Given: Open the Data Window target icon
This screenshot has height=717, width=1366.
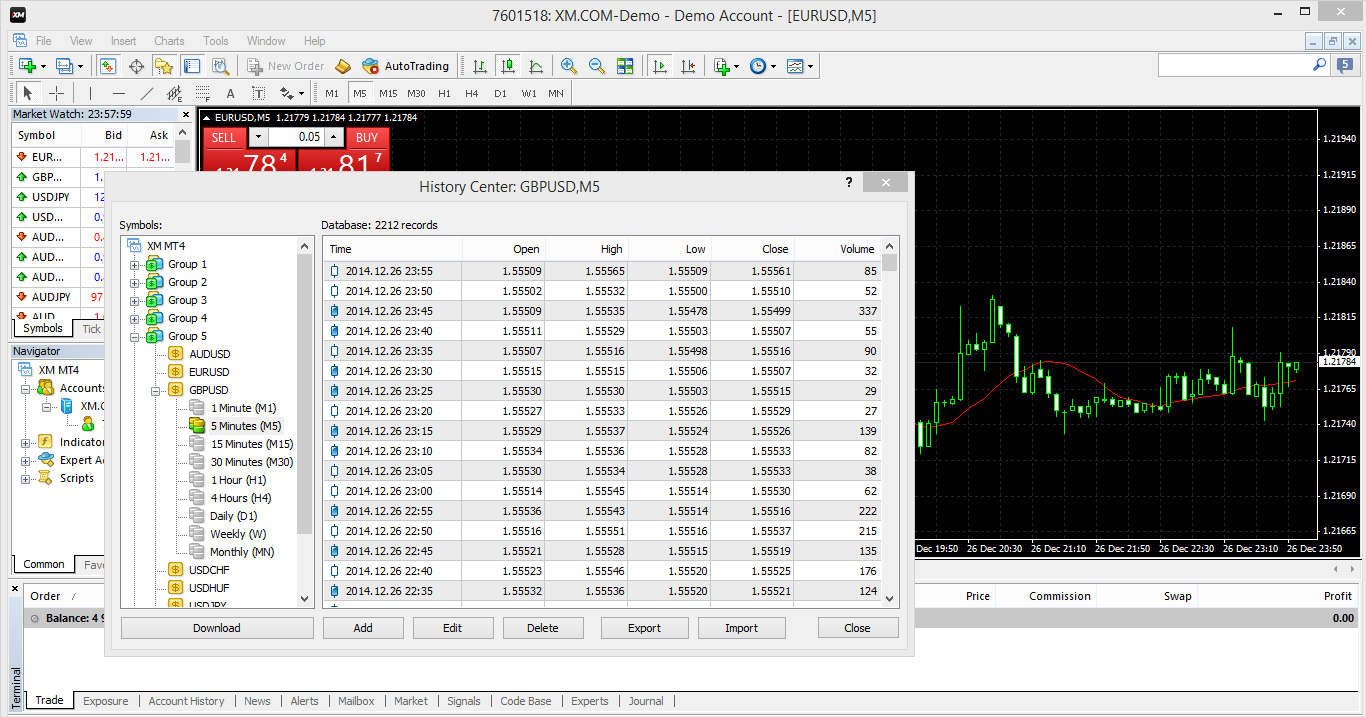Looking at the screenshot, I should coord(136,66).
